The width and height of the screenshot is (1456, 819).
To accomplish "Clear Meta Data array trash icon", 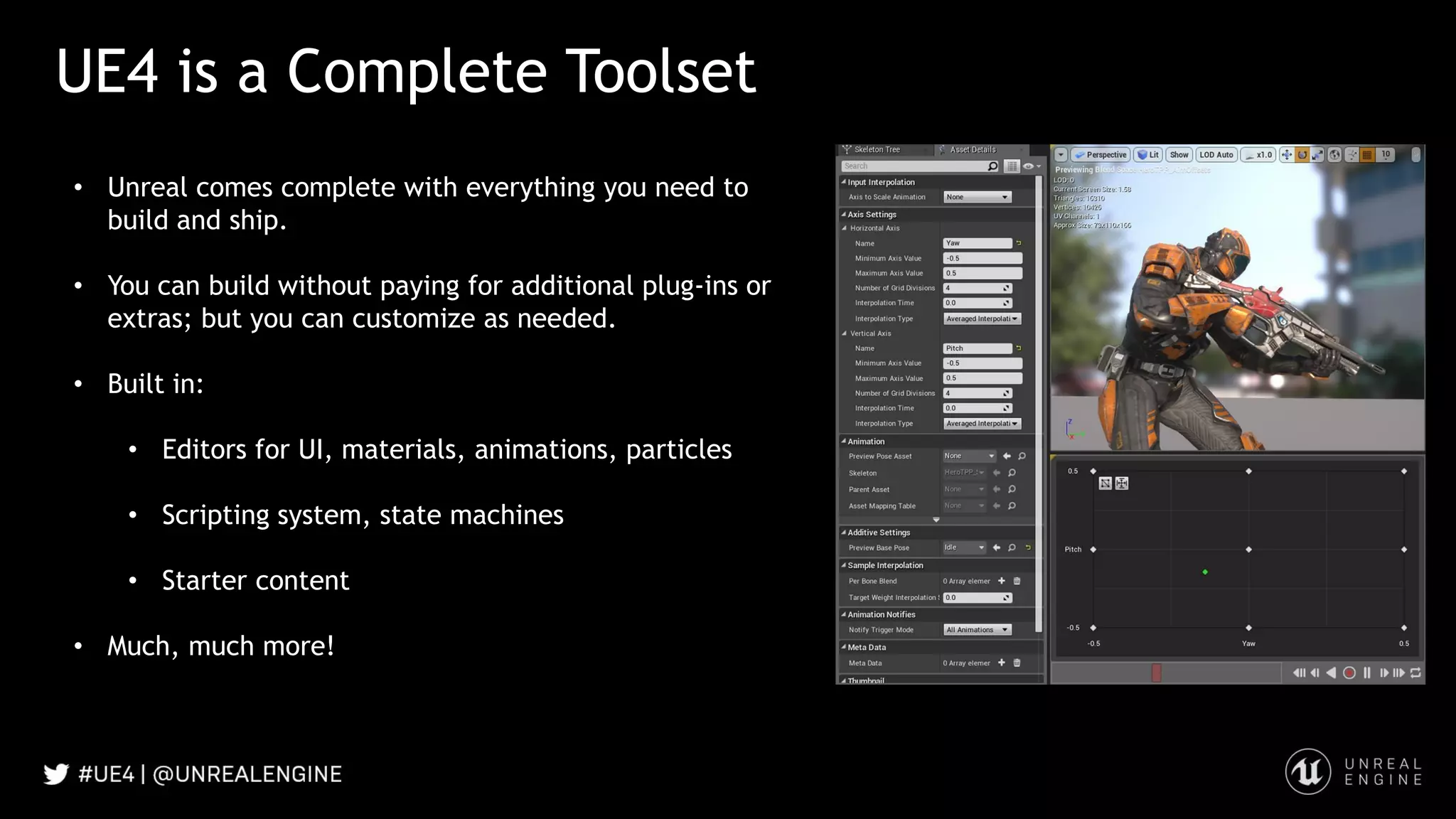I will click(1017, 663).
